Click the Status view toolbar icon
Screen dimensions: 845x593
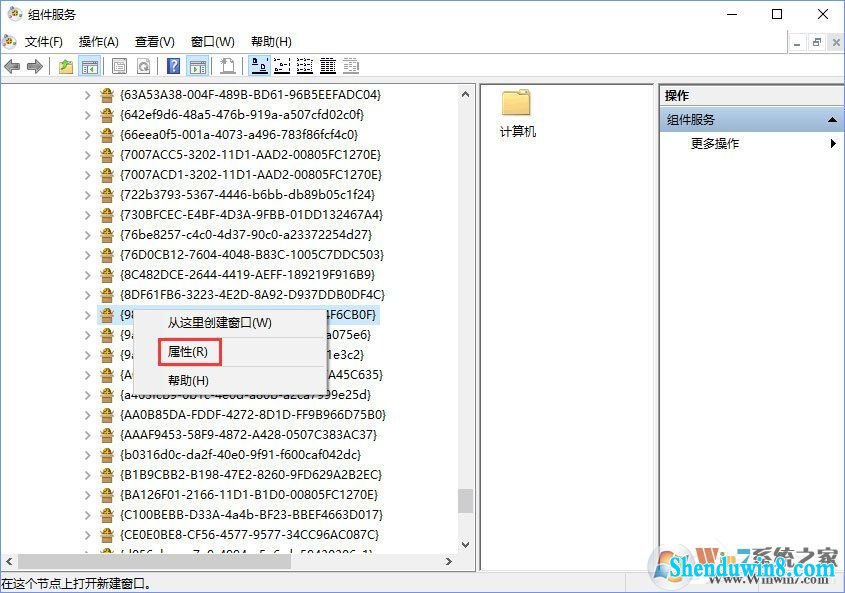pos(351,66)
